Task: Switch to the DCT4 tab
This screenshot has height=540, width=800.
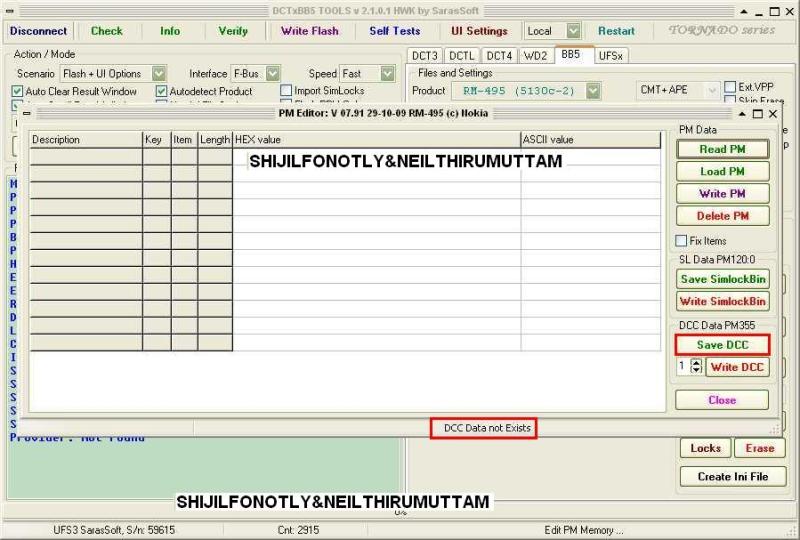Action: (x=499, y=56)
